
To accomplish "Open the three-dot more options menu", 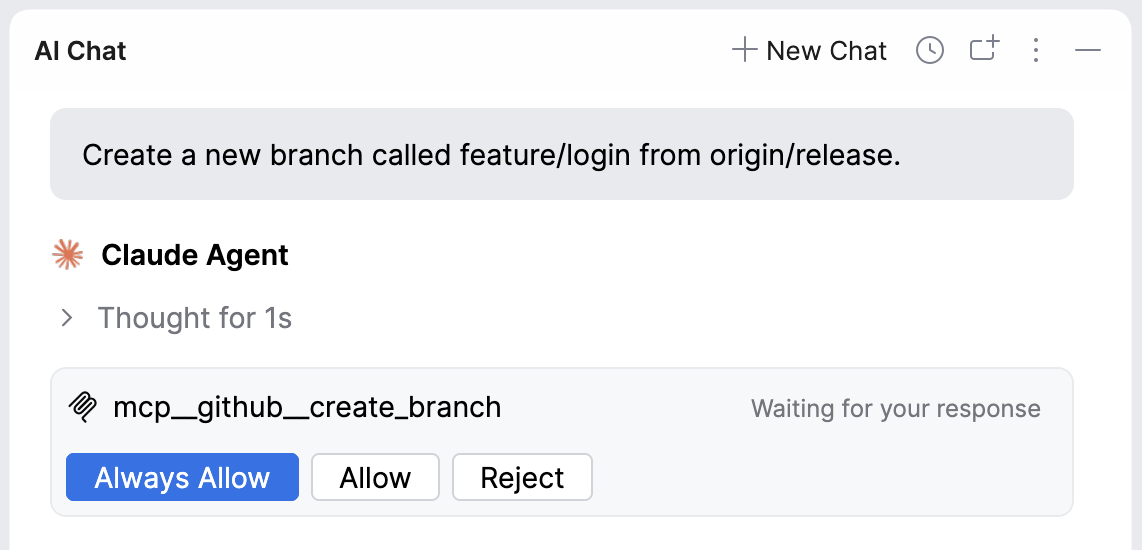I will (x=1036, y=50).
